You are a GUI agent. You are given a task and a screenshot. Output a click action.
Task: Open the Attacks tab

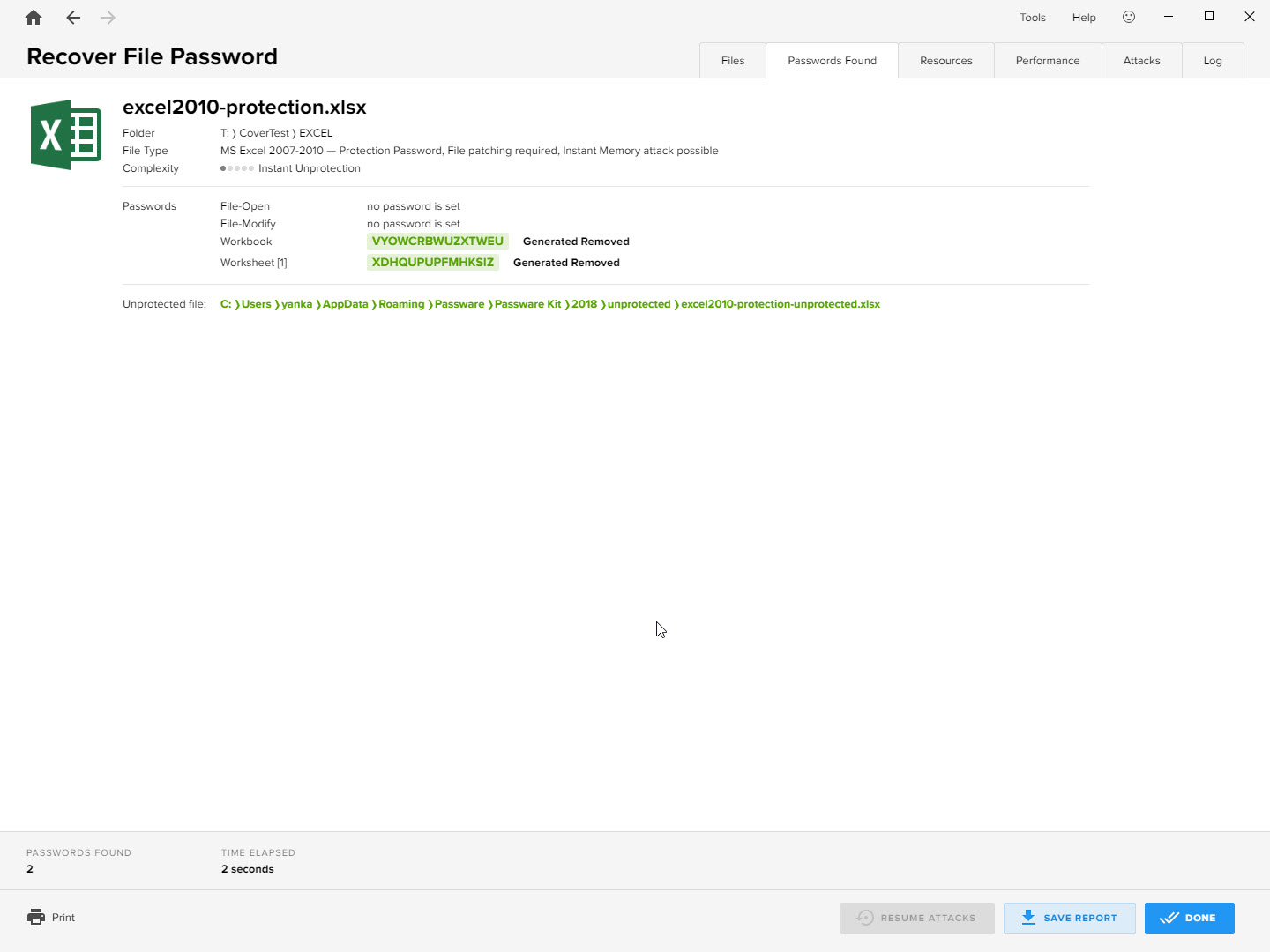pos(1142,61)
